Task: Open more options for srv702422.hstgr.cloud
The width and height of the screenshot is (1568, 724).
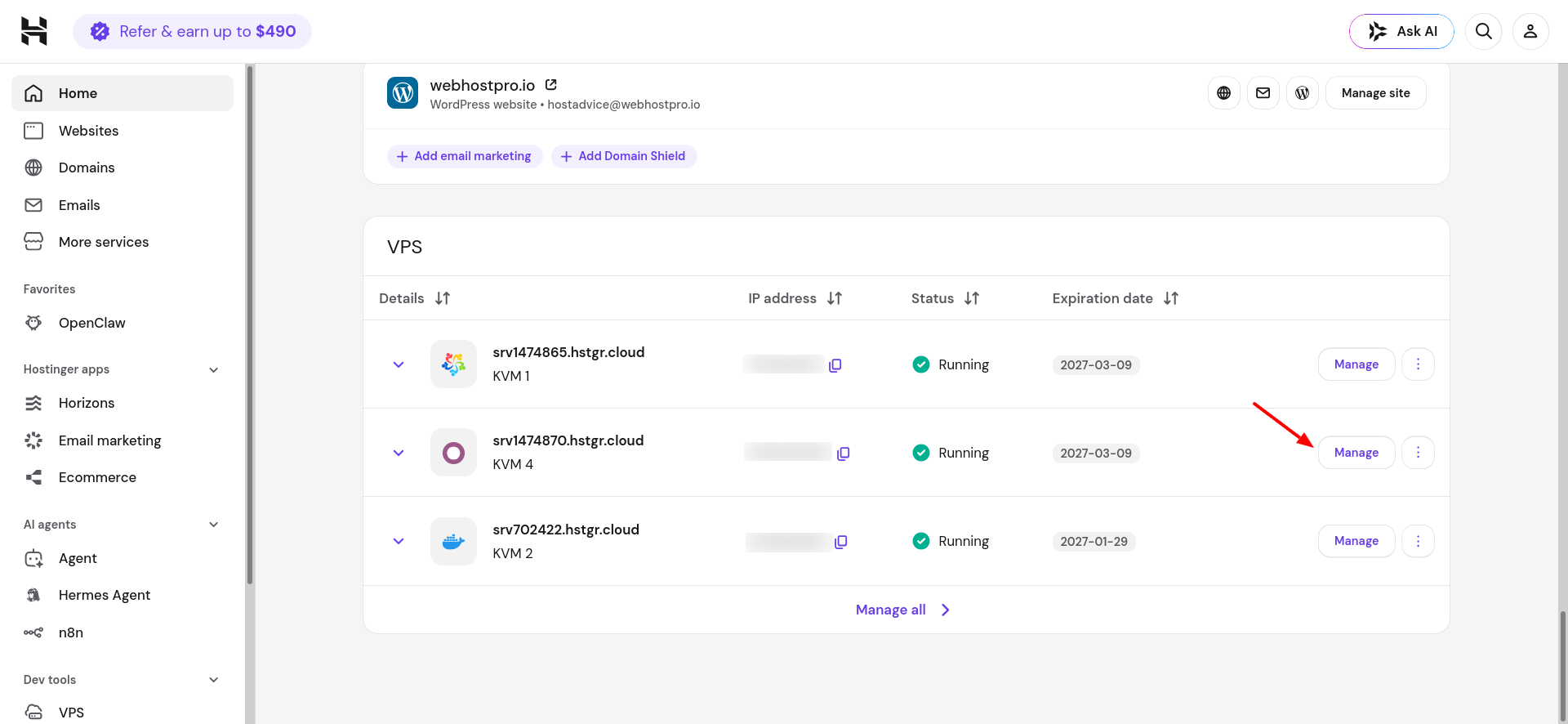Action: (x=1418, y=541)
